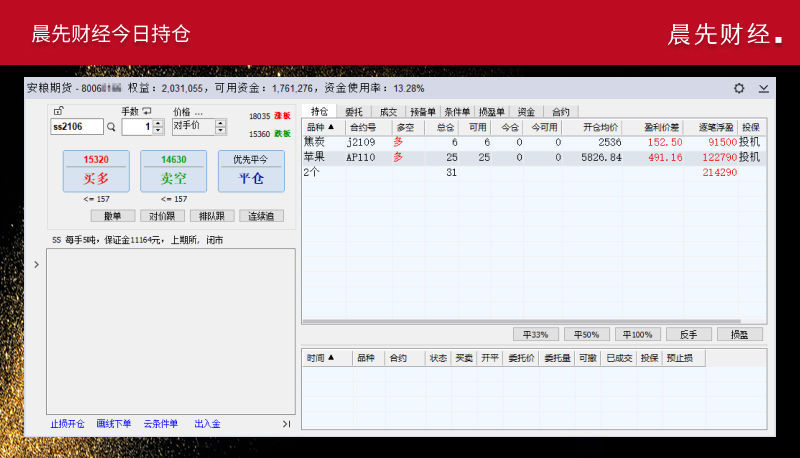Open the 条件单 tab
Viewport: 800px width, 458px height.
457,112
